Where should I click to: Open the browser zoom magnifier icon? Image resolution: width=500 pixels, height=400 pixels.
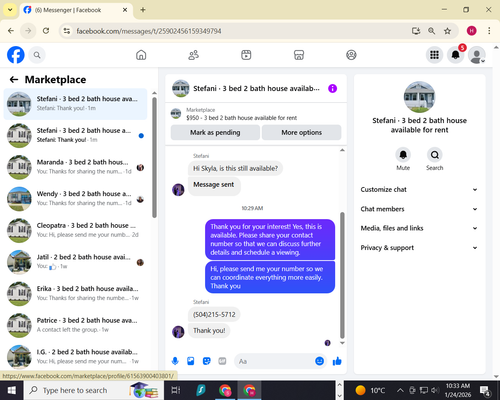431,31
